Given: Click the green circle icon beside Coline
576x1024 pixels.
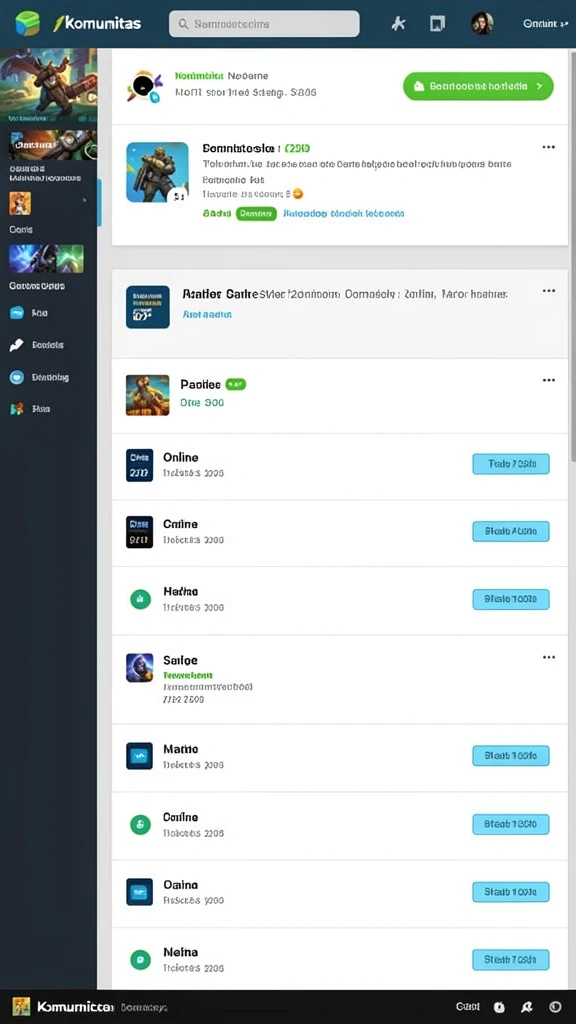Looking at the screenshot, I should [x=140, y=825].
